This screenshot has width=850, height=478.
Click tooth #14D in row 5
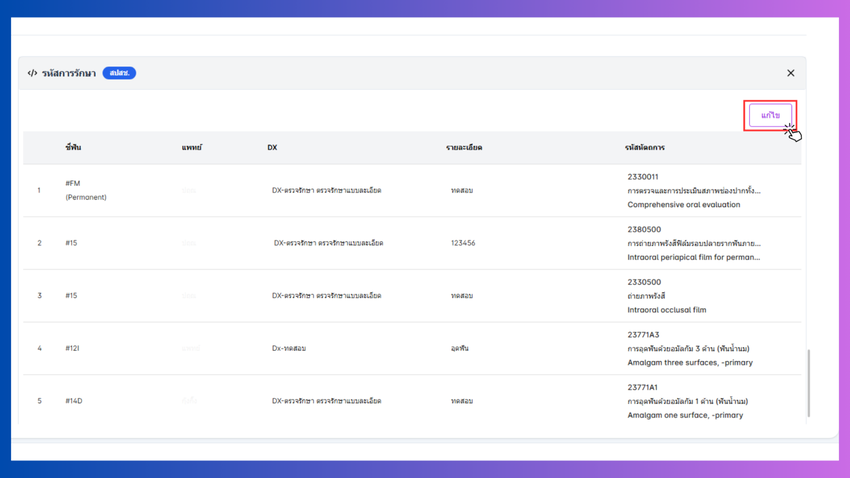click(x=74, y=401)
